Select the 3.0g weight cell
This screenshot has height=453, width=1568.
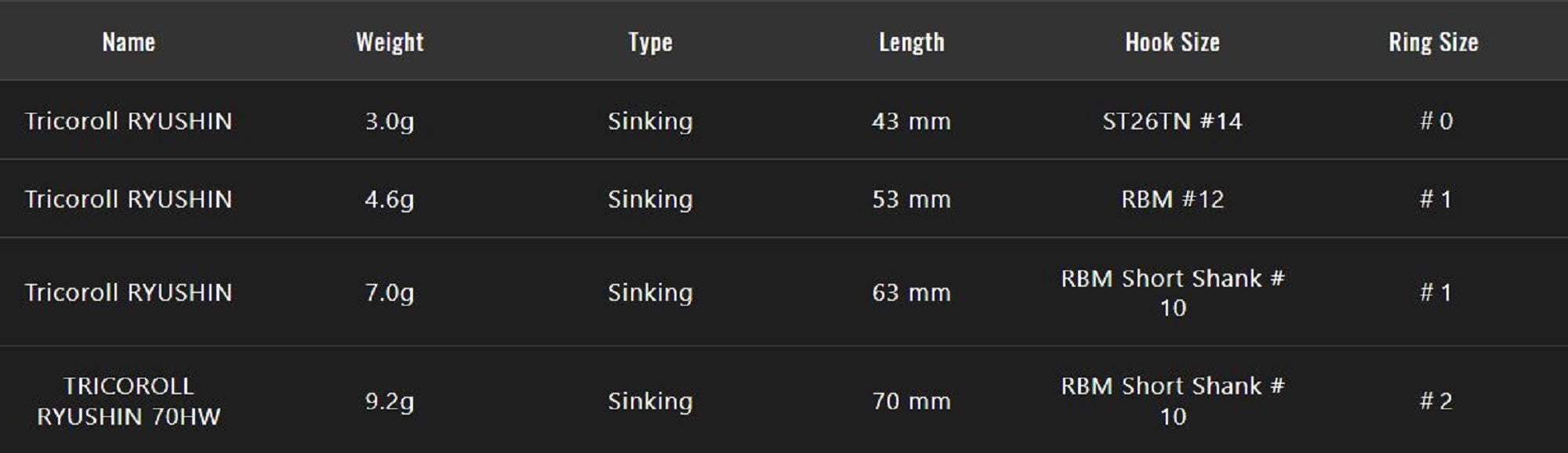[x=390, y=121]
